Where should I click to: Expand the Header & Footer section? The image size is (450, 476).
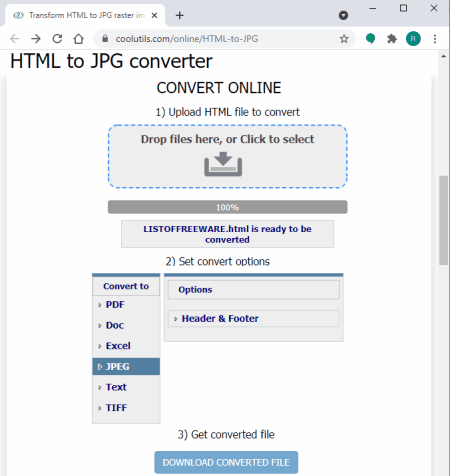254,319
